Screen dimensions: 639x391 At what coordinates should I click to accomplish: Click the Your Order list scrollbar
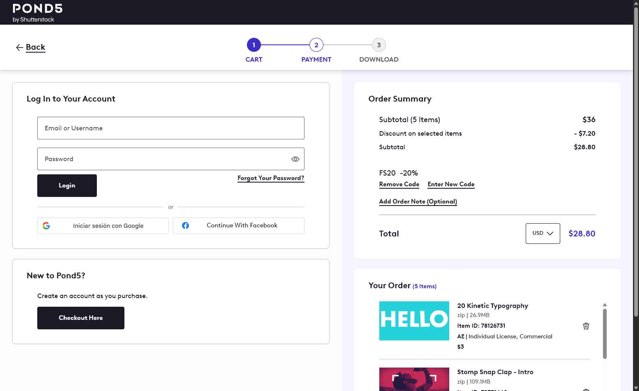[605, 334]
